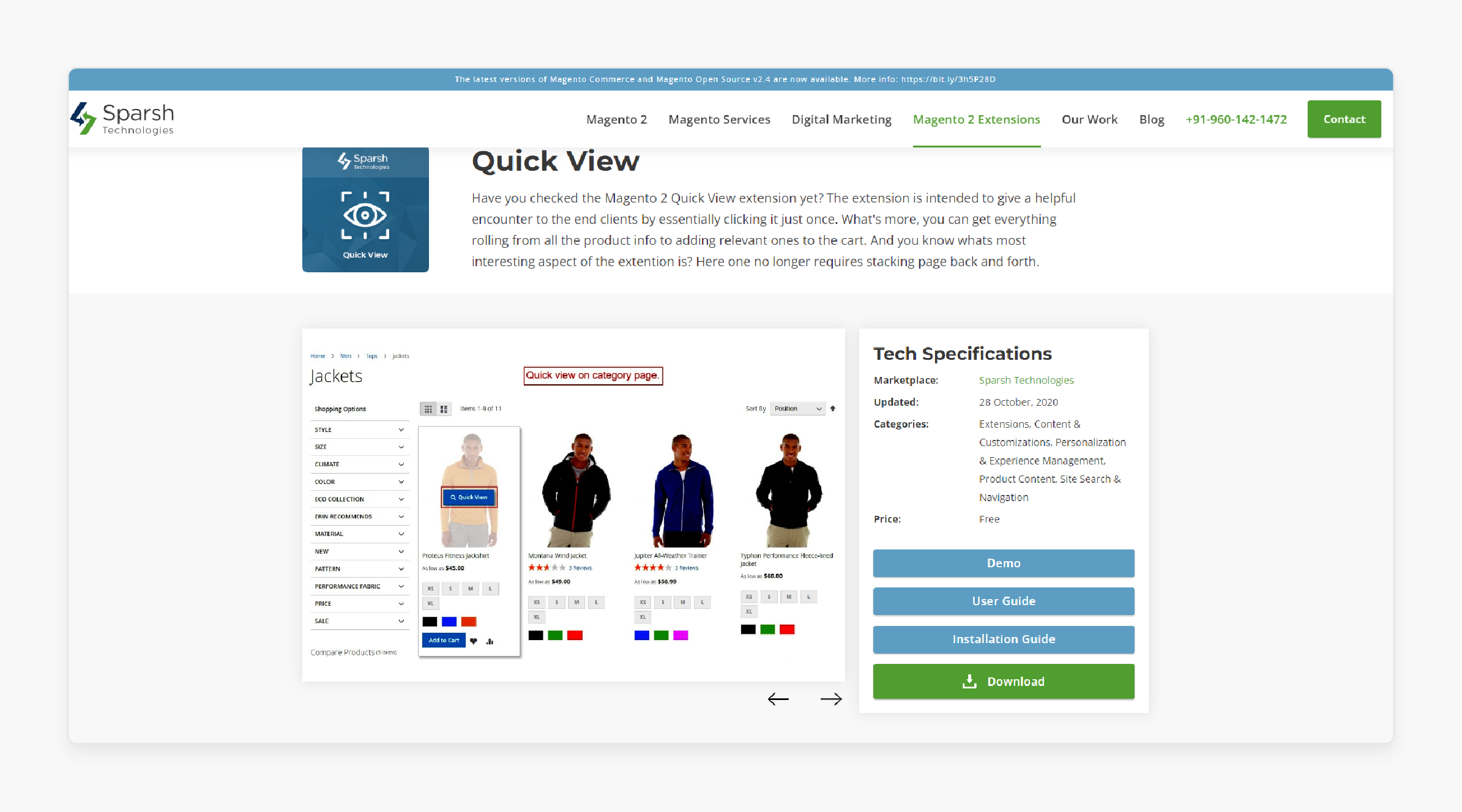Open the Sort By Position dropdown
The height and width of the screenshot is (812, 1462).
click(x=797, y=409)
